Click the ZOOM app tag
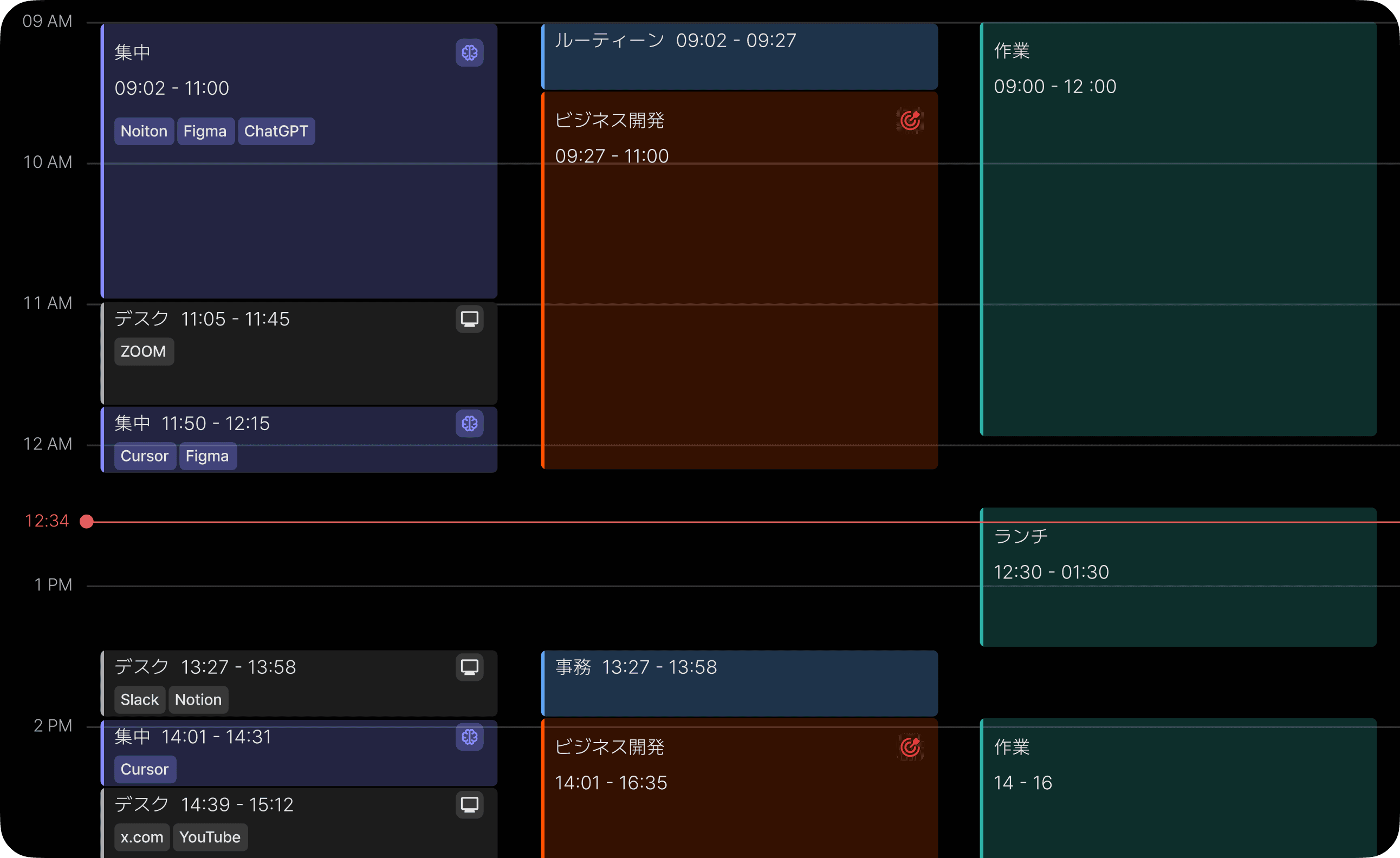The image size is (1400, 858). 144,352
